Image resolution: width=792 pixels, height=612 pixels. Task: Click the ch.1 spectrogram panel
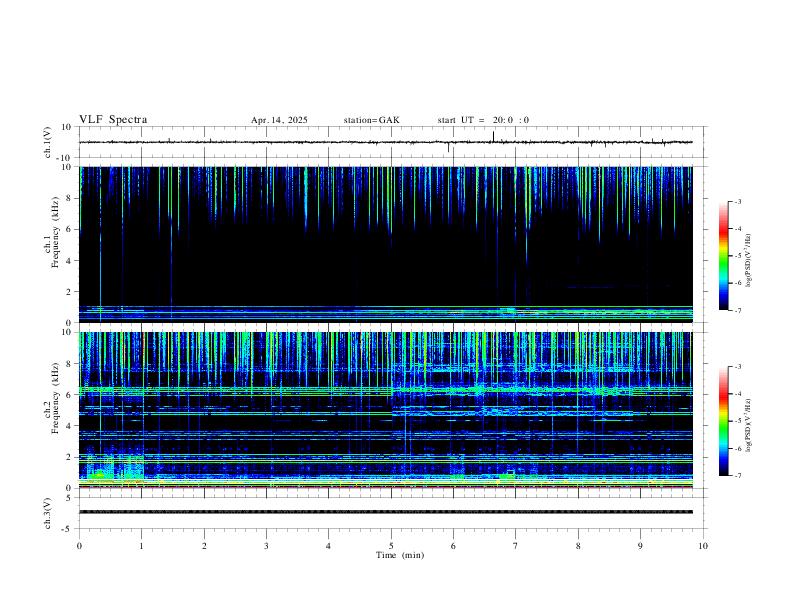click(386, 244)
